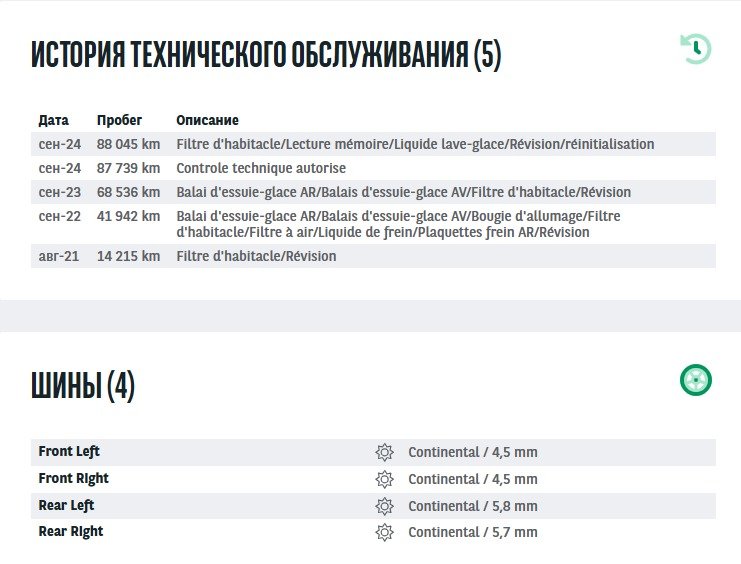The height and width of the screenshot is (564, 741).
Task: Click the Front Left tire icon
Action: pyautogui.click(x=384, y=452)
